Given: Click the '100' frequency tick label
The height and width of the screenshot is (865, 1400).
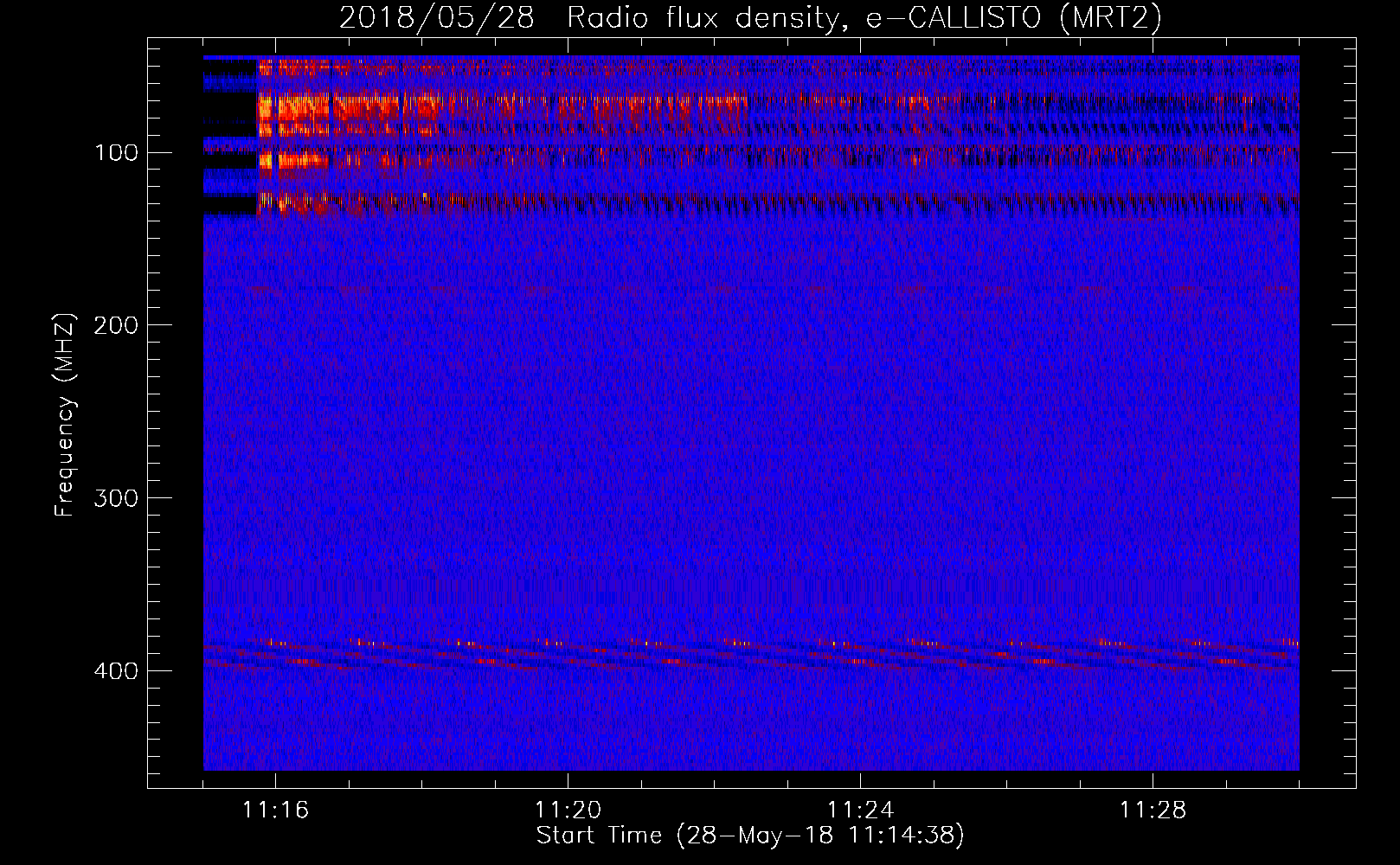Looking at the screenshot, I should coord(116,153).
